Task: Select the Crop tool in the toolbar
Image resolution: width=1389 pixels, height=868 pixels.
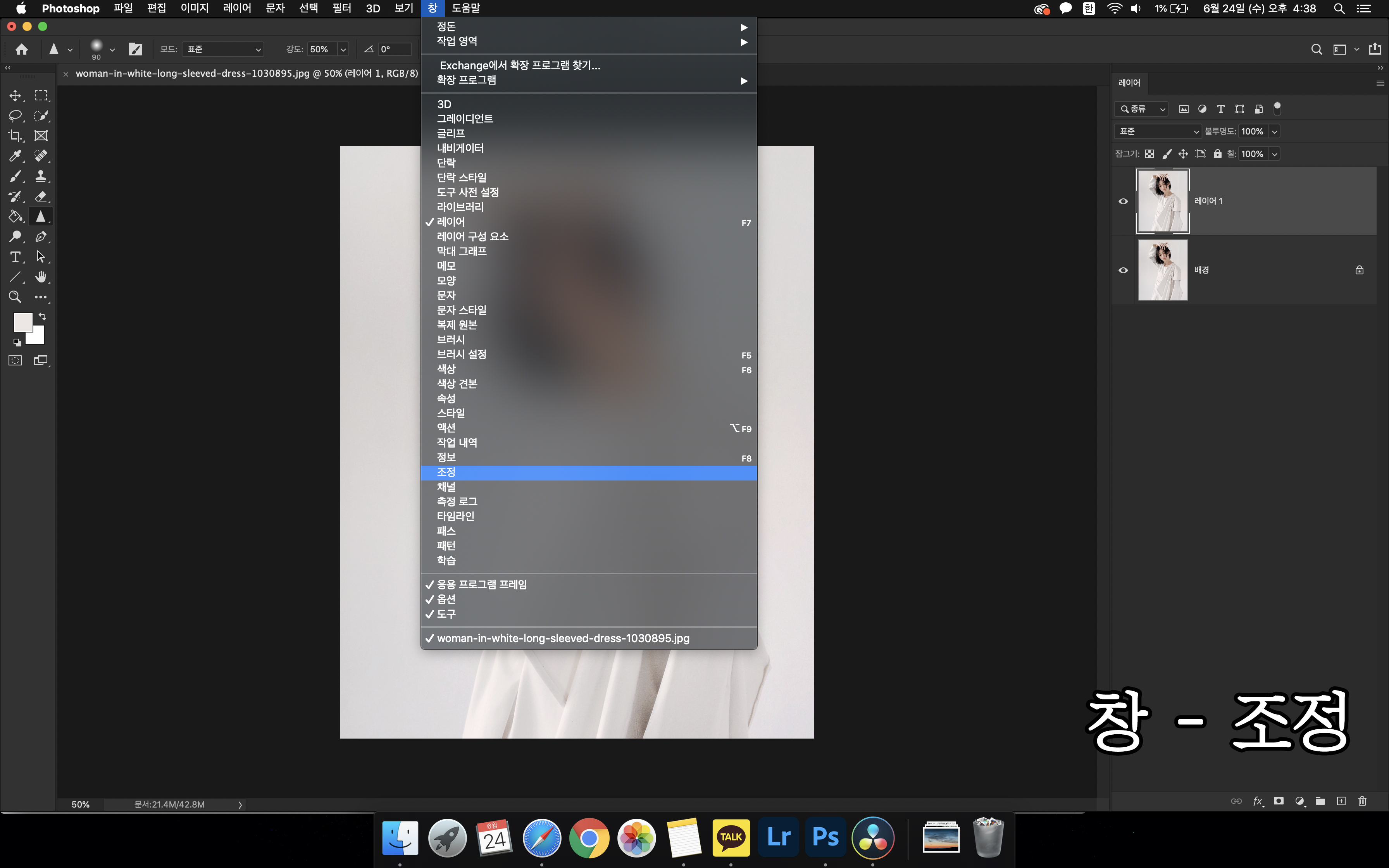Action: pos(14,136)
